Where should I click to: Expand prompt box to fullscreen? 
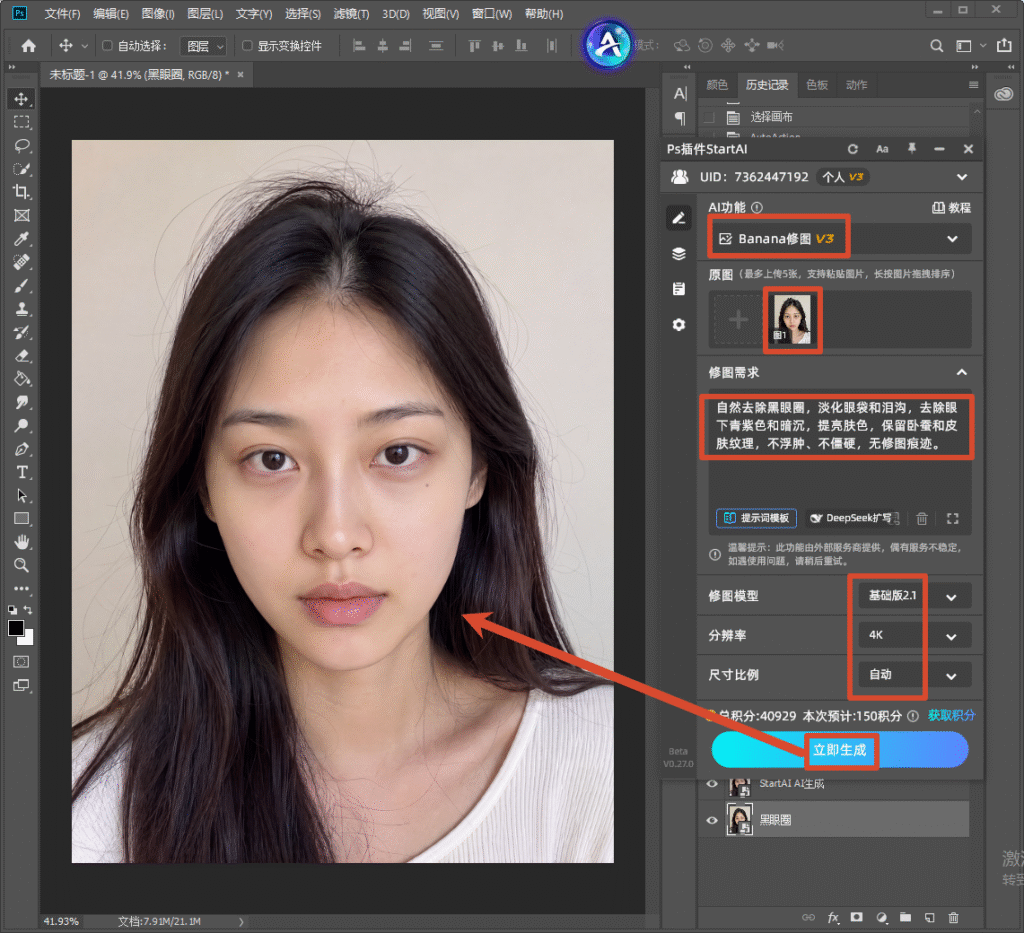tap(953, 518)
